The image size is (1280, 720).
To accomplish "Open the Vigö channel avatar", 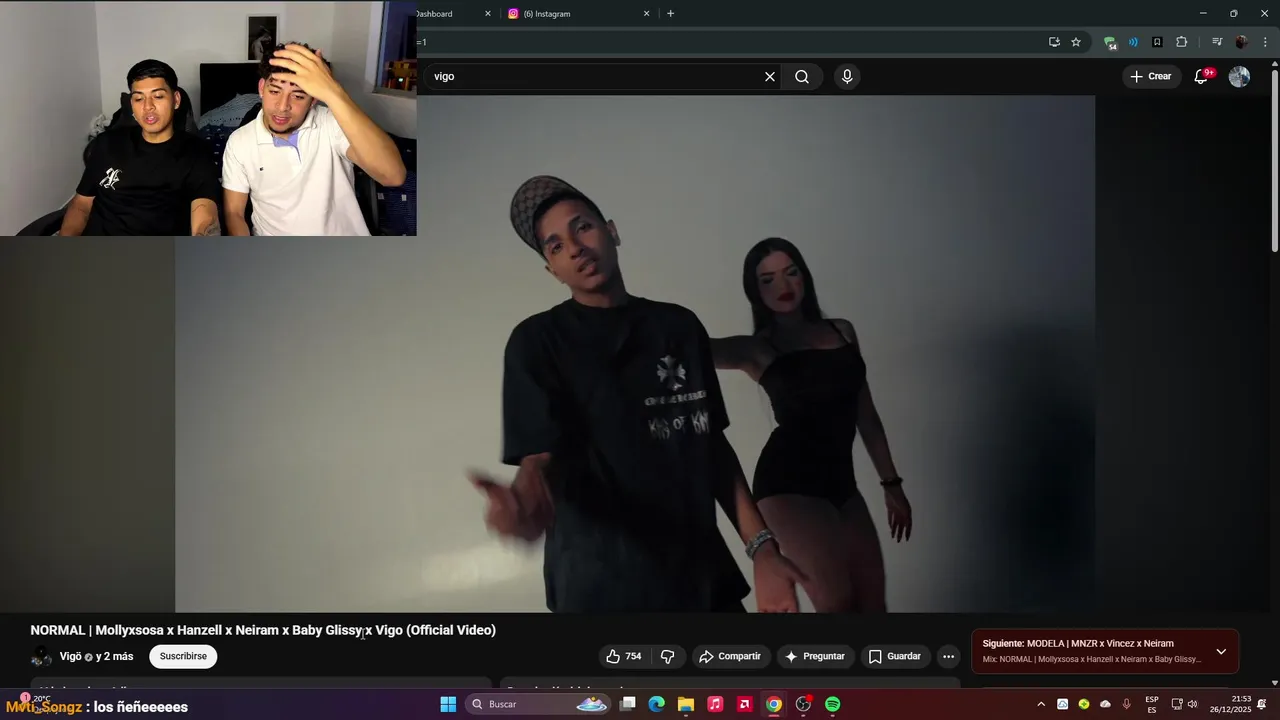I will click(x=41, y=656).
